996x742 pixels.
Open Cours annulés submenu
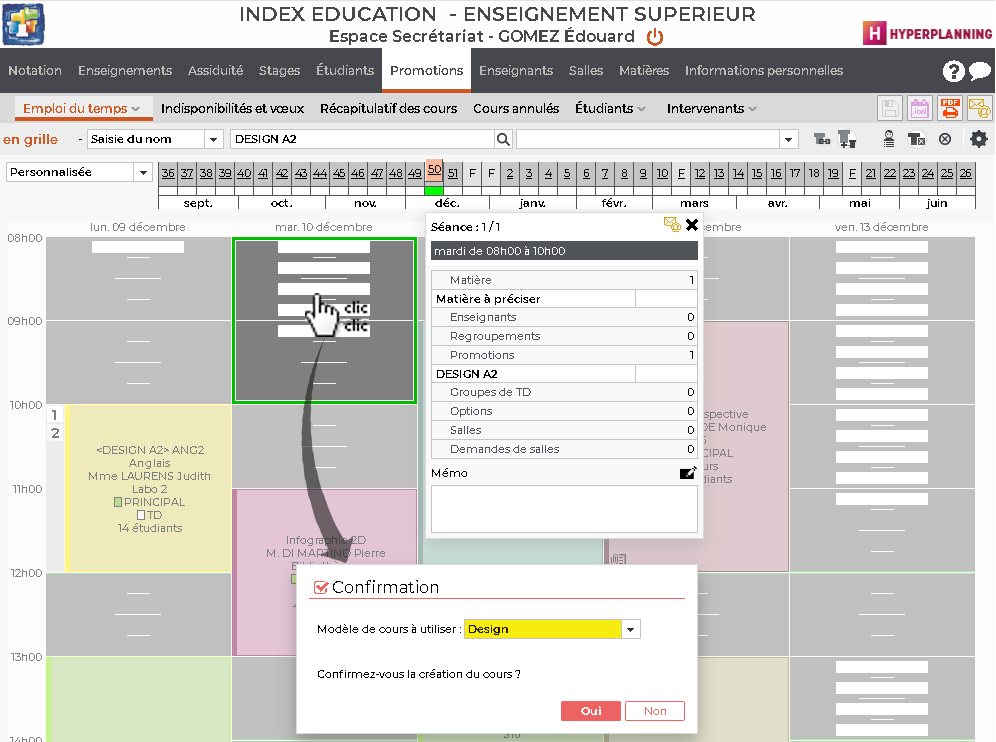pos(516,109)
